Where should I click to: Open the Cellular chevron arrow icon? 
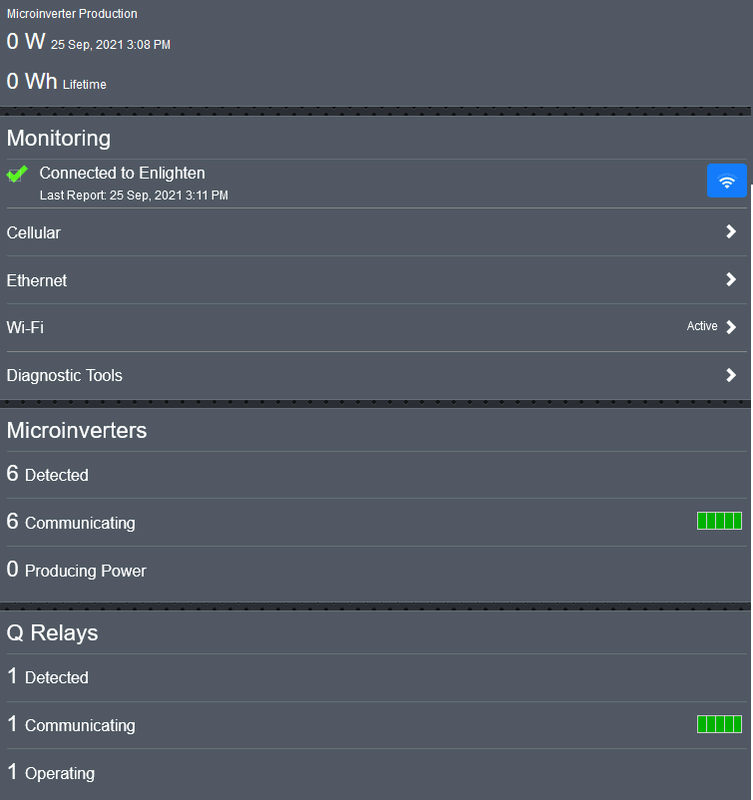[x=733, y=233]
